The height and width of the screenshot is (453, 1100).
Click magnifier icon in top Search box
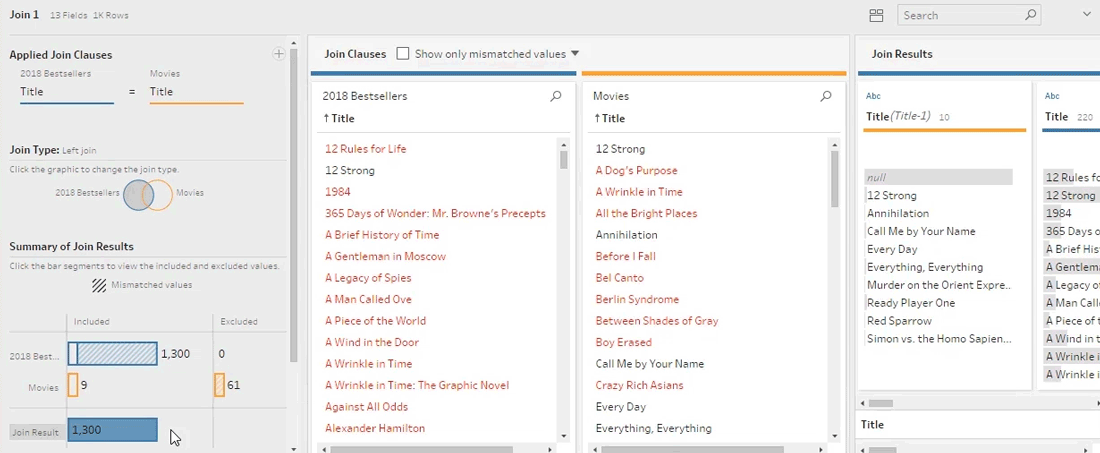click(1031, 15)
